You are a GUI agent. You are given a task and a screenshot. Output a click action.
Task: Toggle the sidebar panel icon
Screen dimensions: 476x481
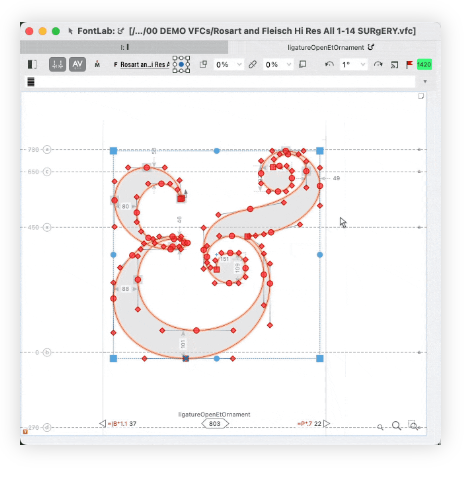(32, 64)
